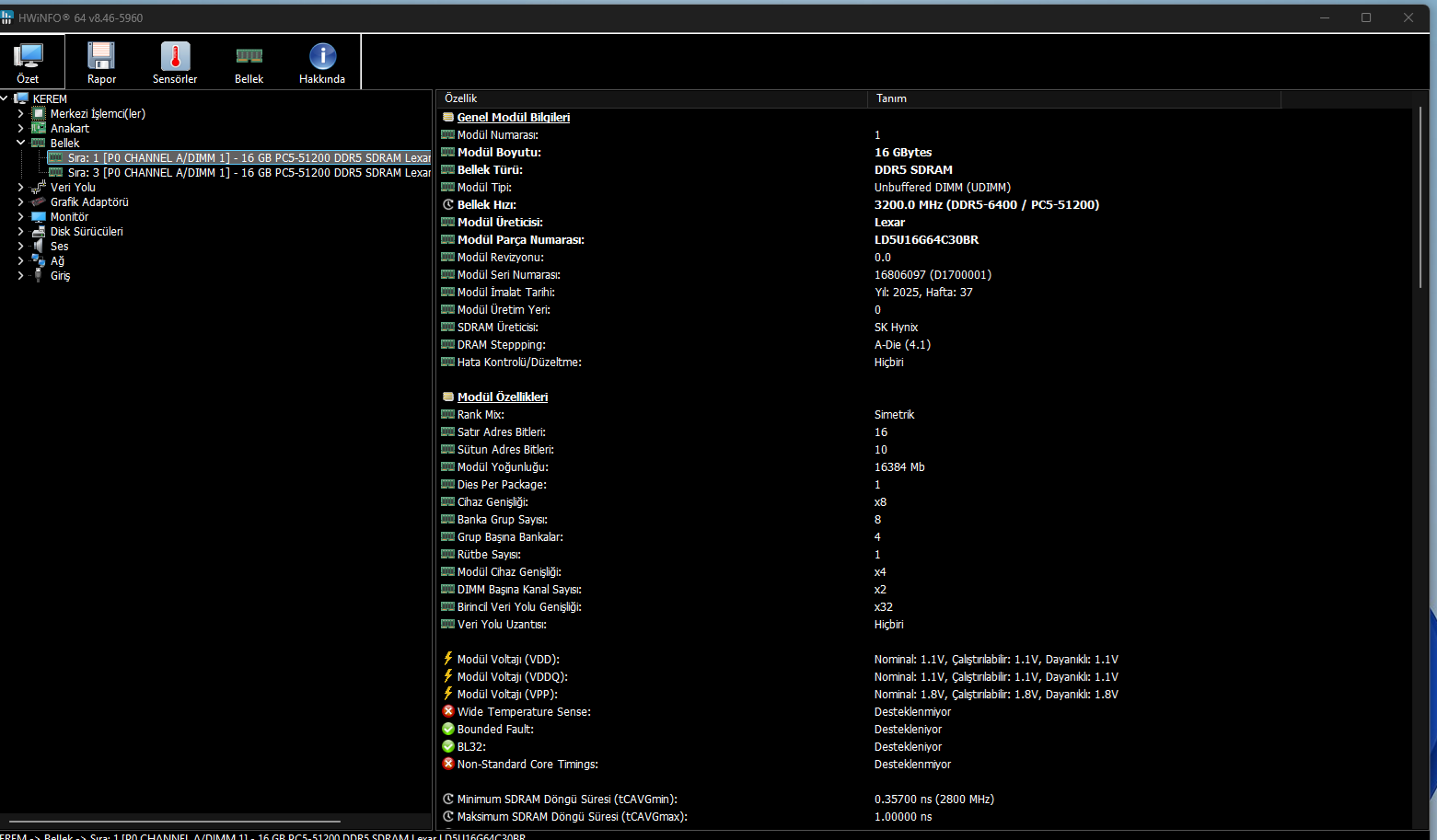1437x840 pixels.
Task: Select memory module Sıra: 3 row
Action: (239, 172)
